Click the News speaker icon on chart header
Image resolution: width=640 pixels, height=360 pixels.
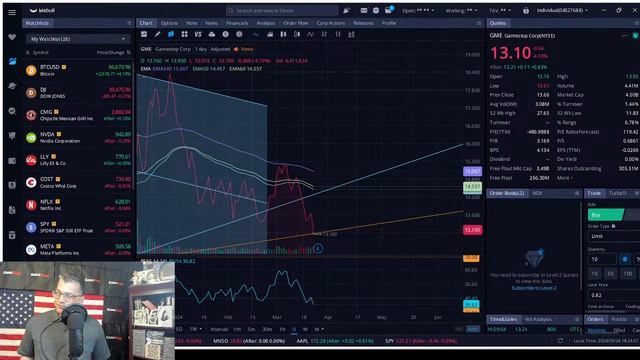pos(236,49)
